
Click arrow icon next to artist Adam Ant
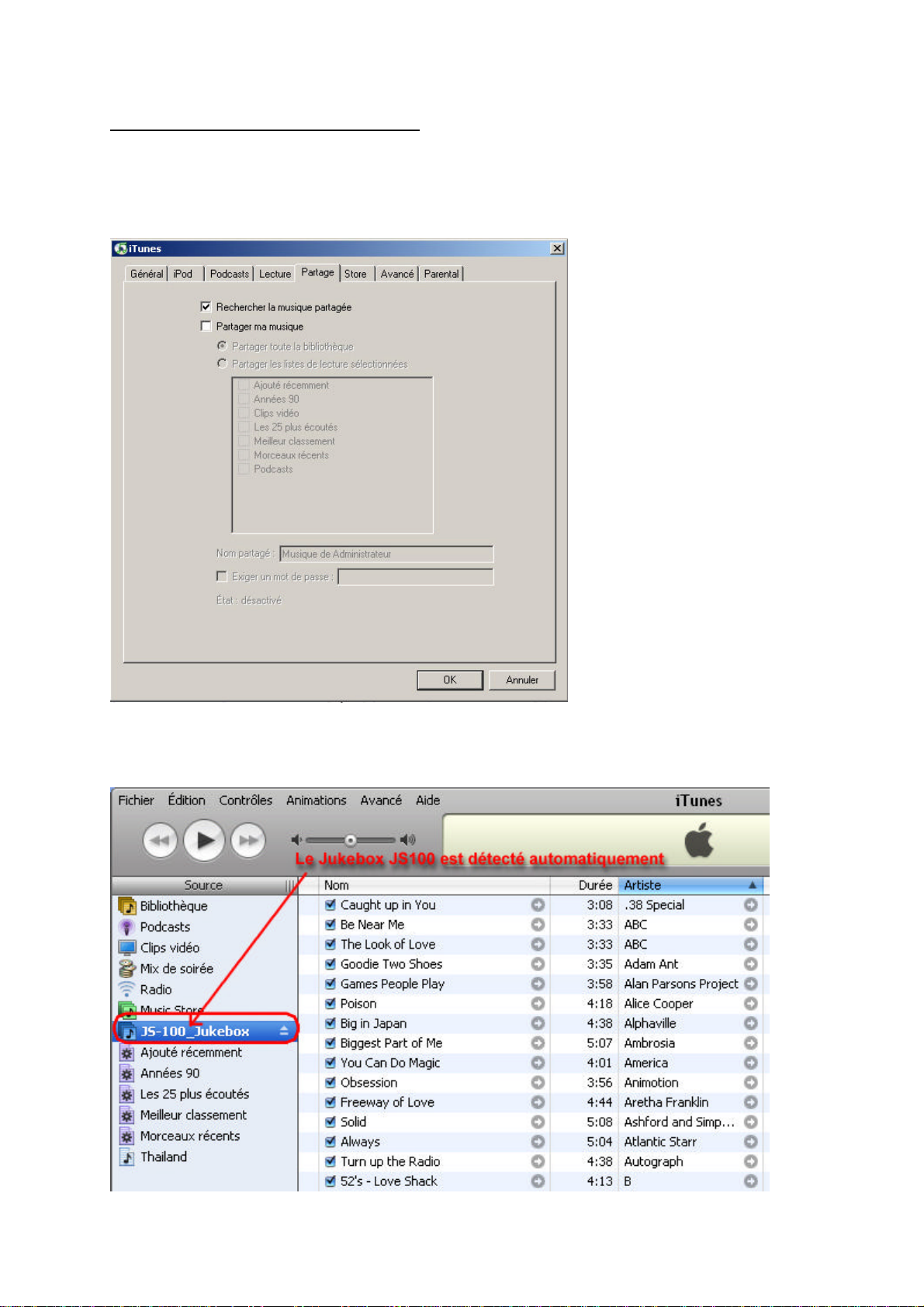point(750,964)
